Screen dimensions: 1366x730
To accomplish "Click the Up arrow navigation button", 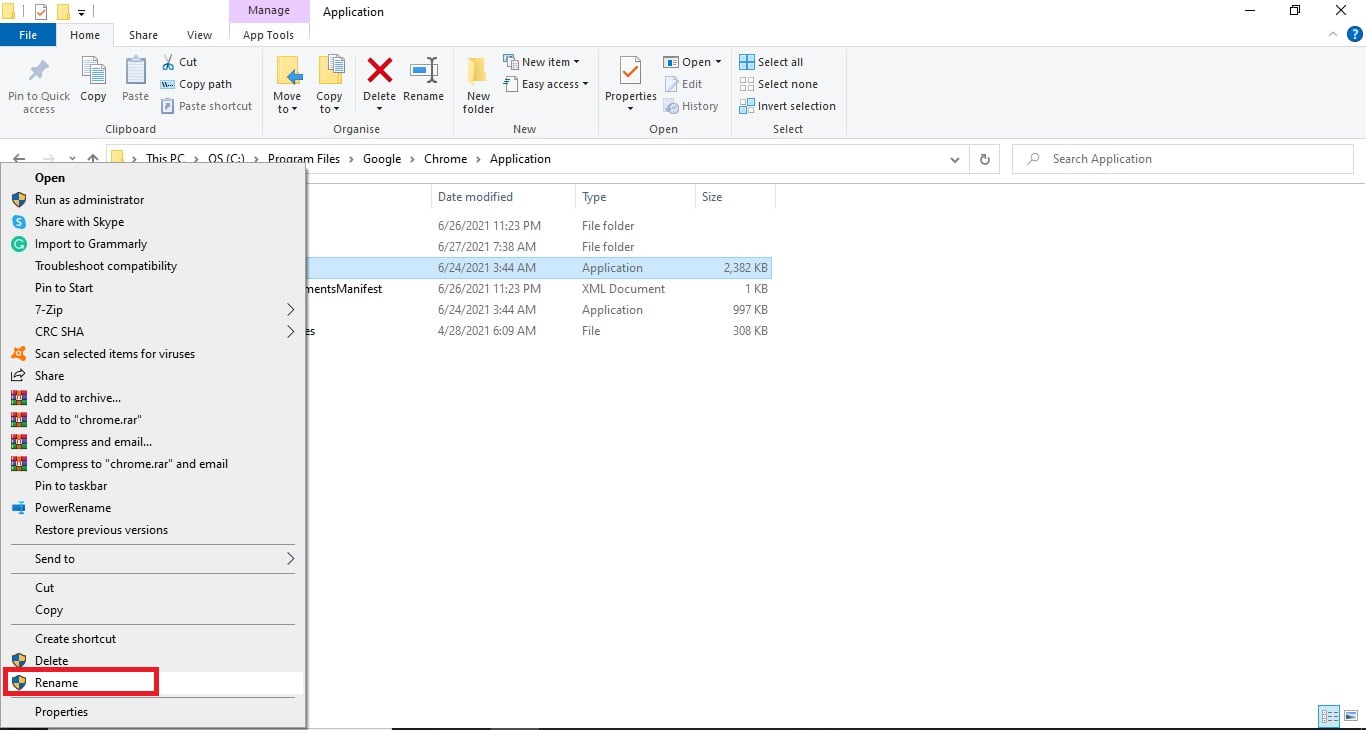I will (93, 159).
